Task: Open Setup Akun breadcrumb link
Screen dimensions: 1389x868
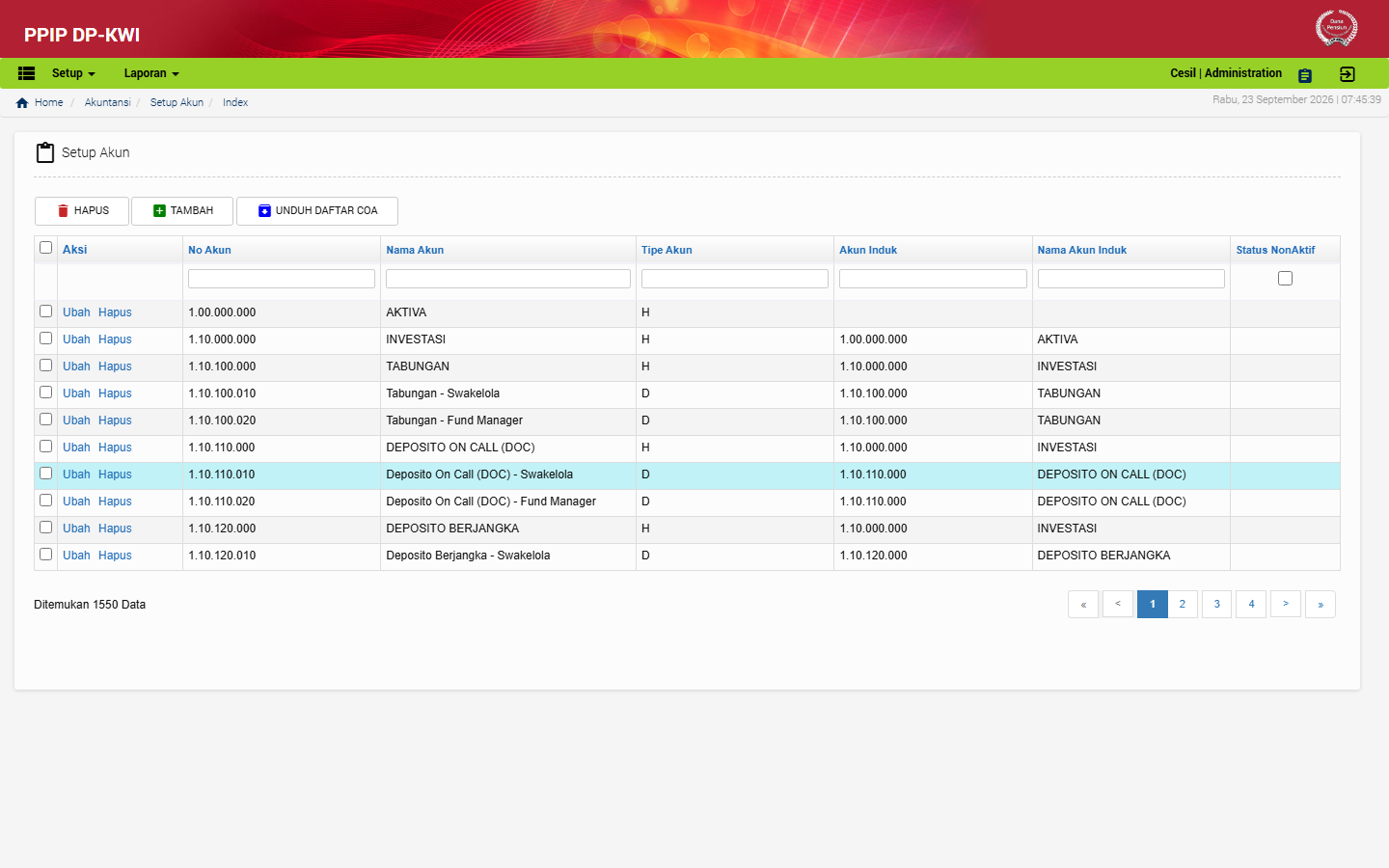Action: [177, 102]
